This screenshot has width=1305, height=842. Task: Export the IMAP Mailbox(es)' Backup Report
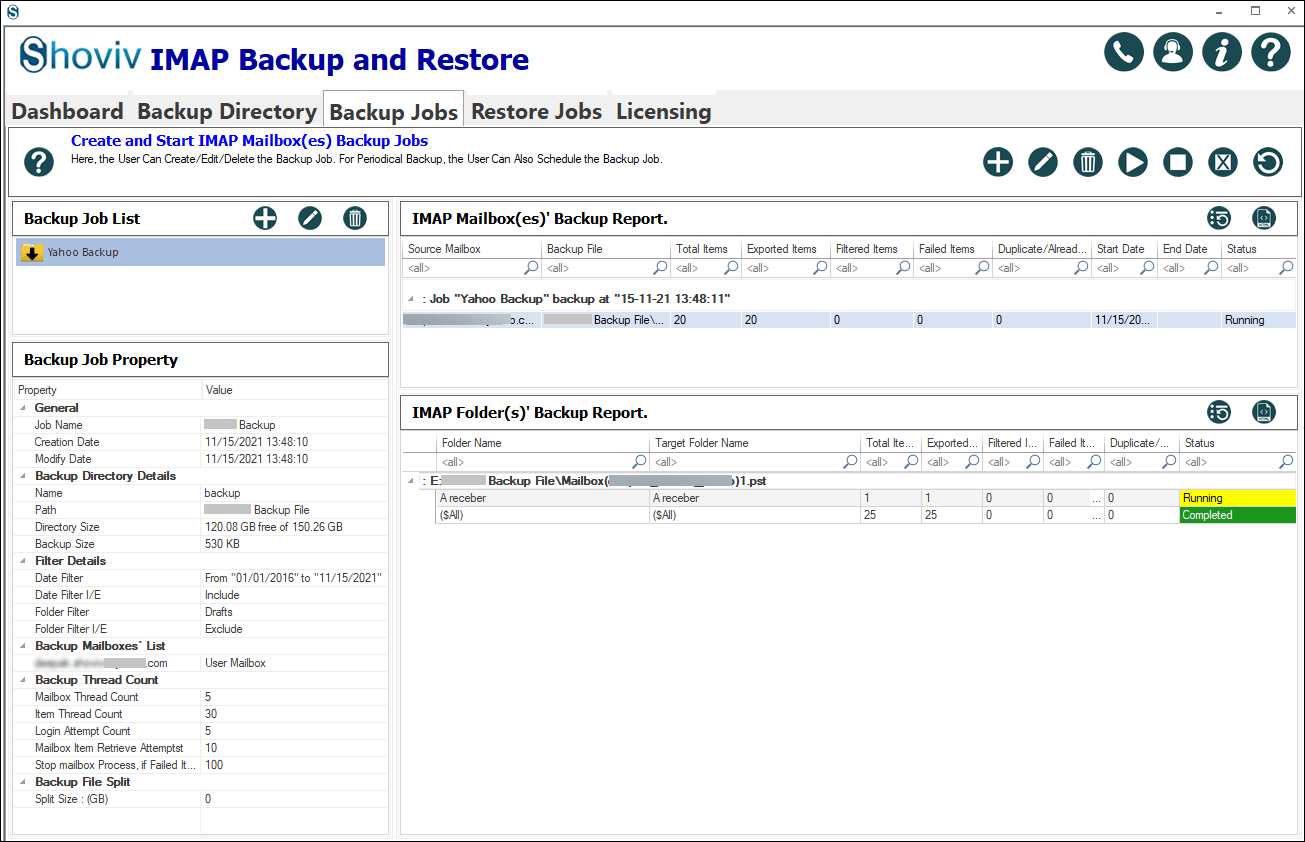[x=1264, y=218]
